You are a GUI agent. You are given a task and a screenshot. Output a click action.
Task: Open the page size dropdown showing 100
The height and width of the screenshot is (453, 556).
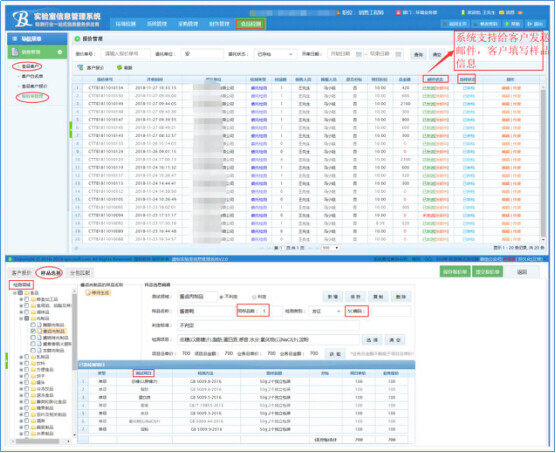click(x=330, y=248)
